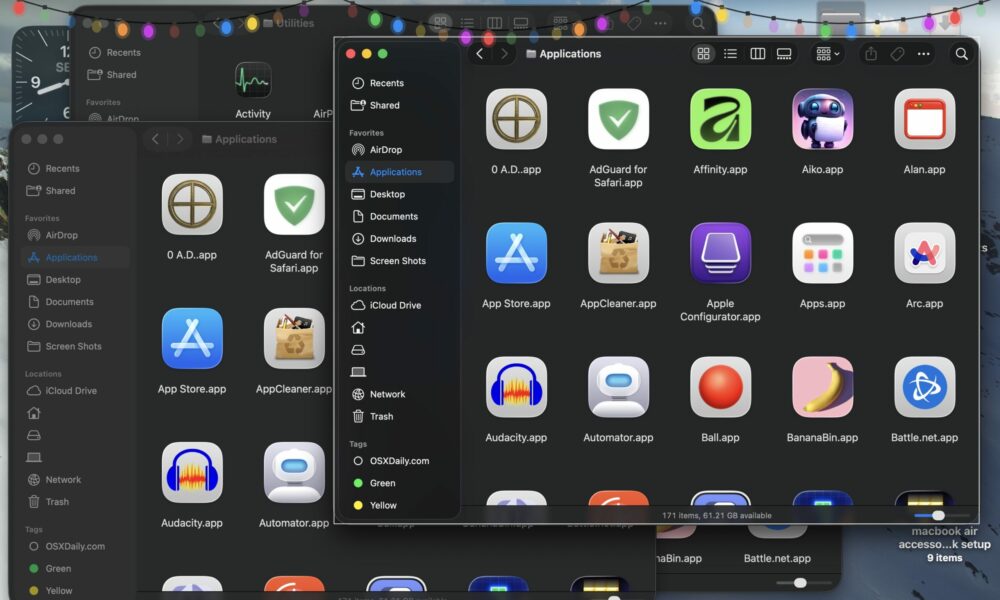The height and width of the screenshot is (600, 1000).
Task: Switch front window to column view
Action: 758,54
